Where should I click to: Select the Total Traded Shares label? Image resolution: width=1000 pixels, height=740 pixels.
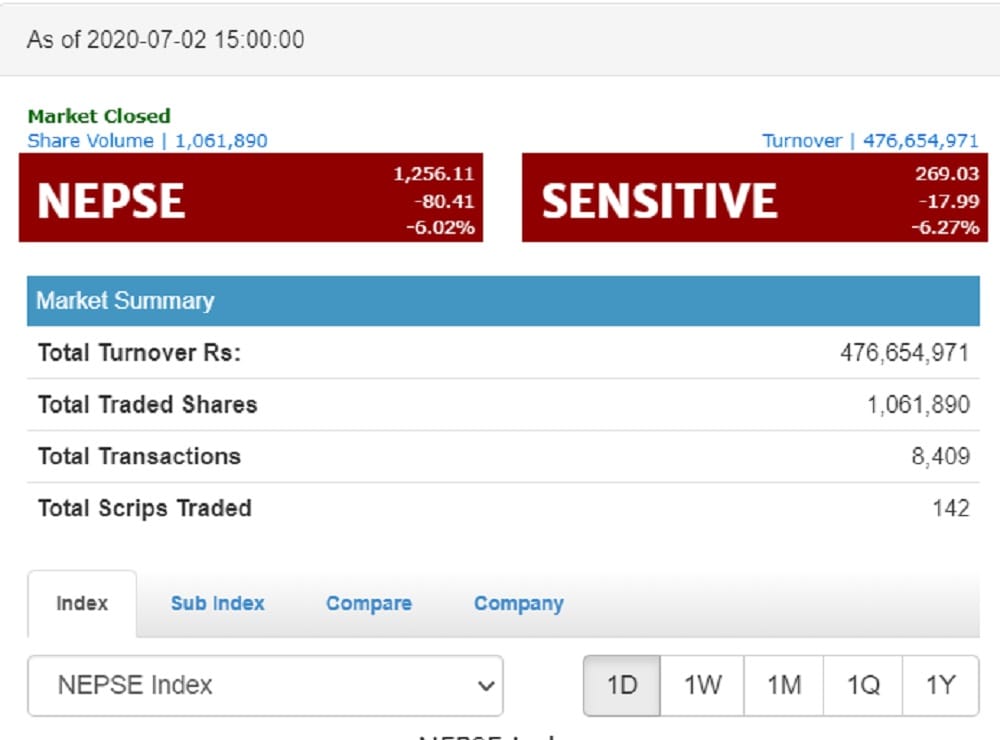pos(147,404)
